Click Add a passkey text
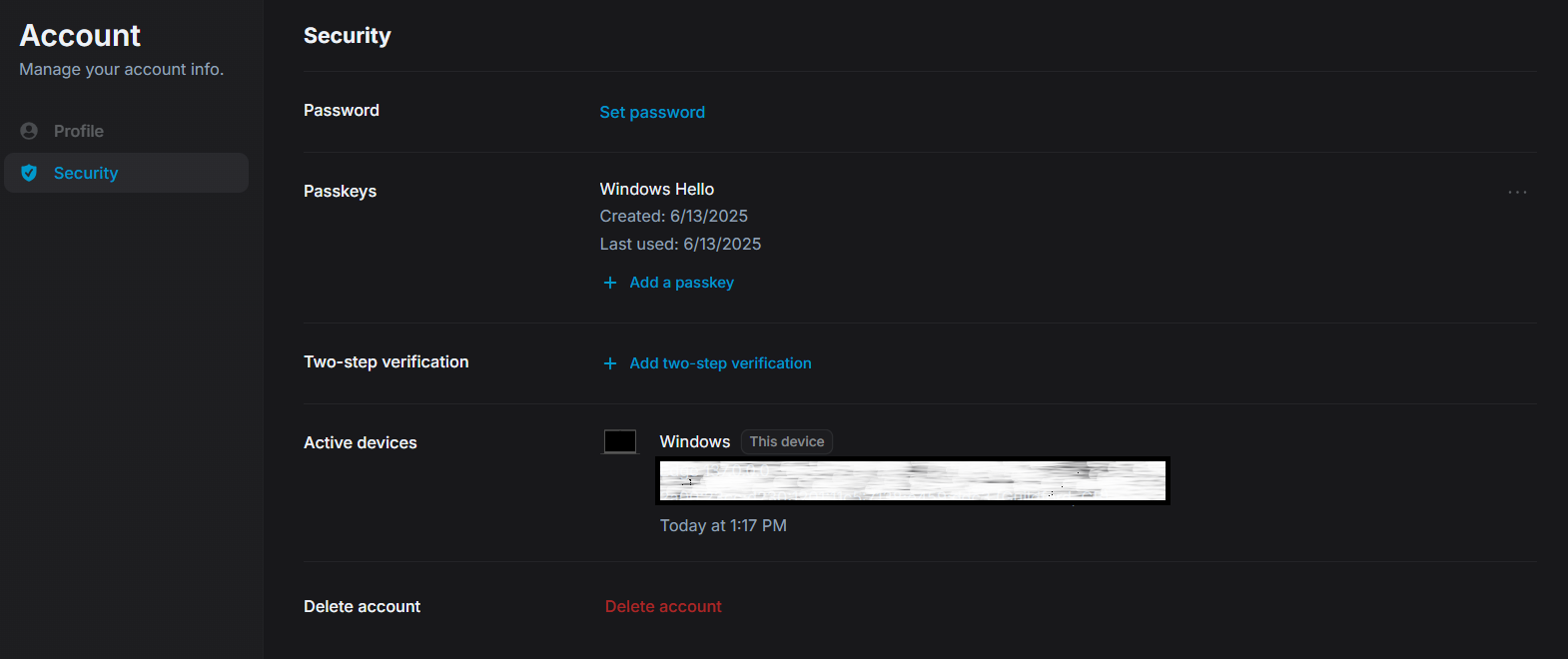Image resolution: width=1568 pixels, height=659 pixels. (681, 283)
